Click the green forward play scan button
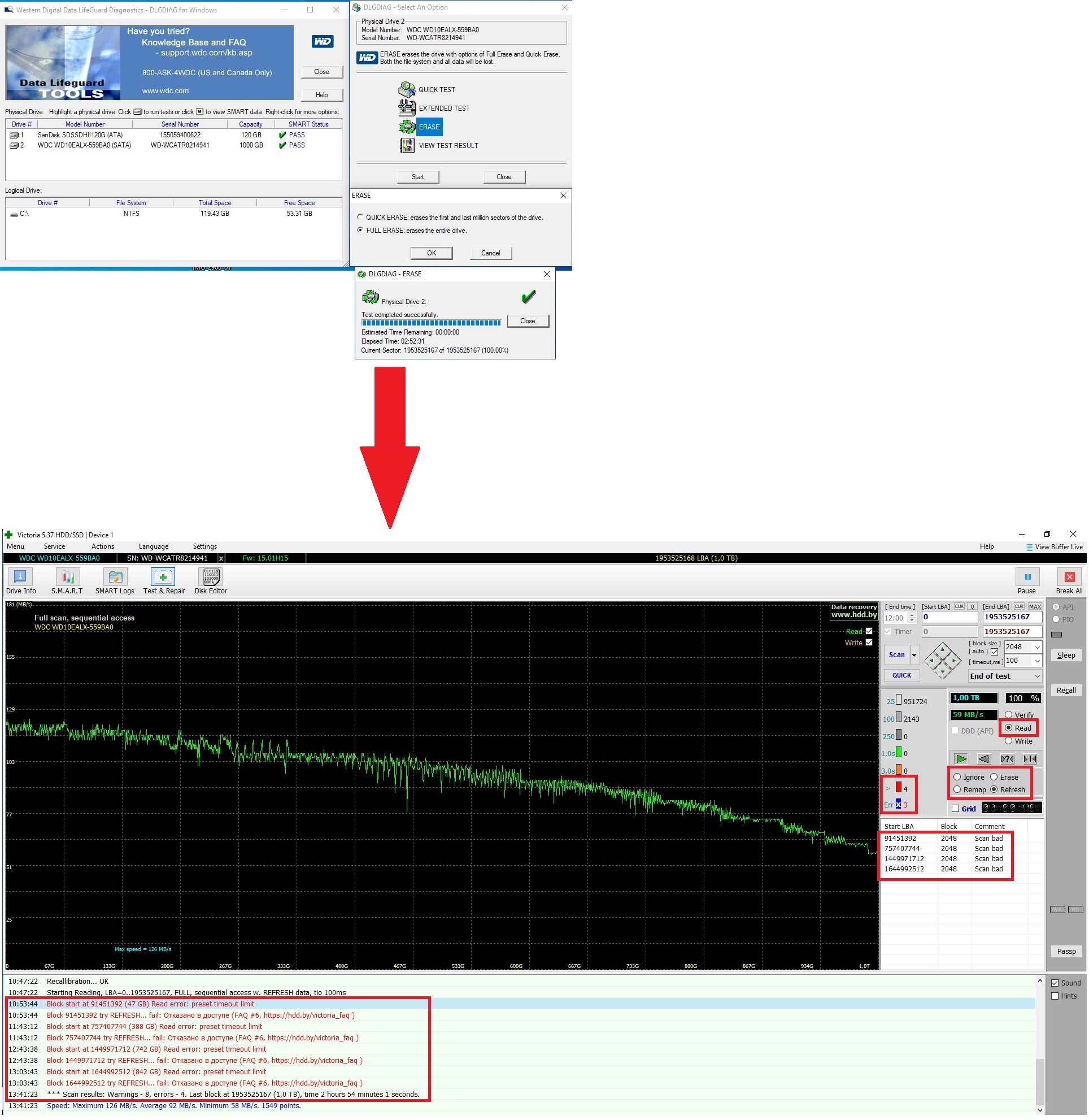 pyautogui.click(x=961, y=759)
